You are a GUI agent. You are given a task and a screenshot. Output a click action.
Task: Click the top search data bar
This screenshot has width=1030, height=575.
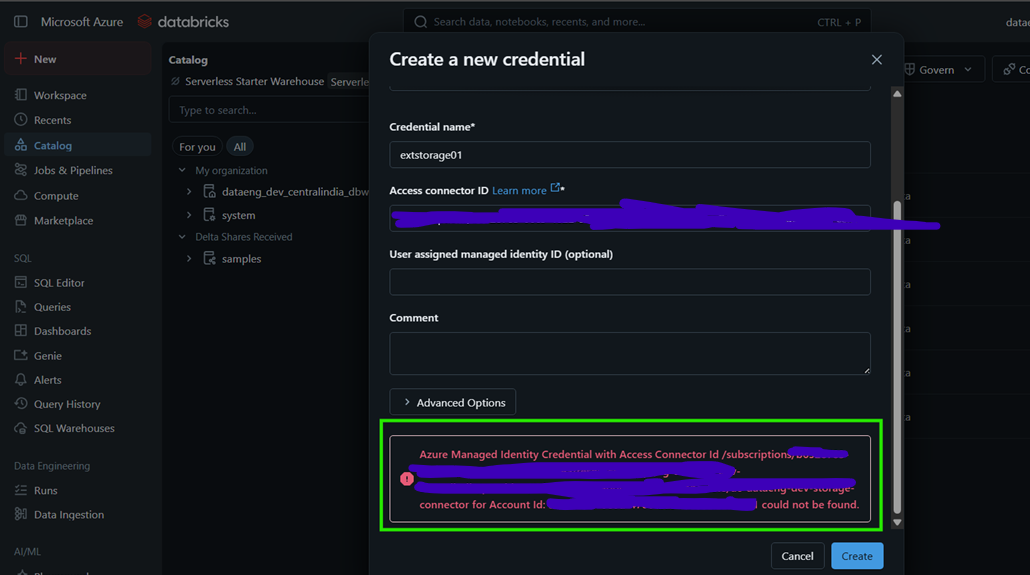(x=637, y=22)
